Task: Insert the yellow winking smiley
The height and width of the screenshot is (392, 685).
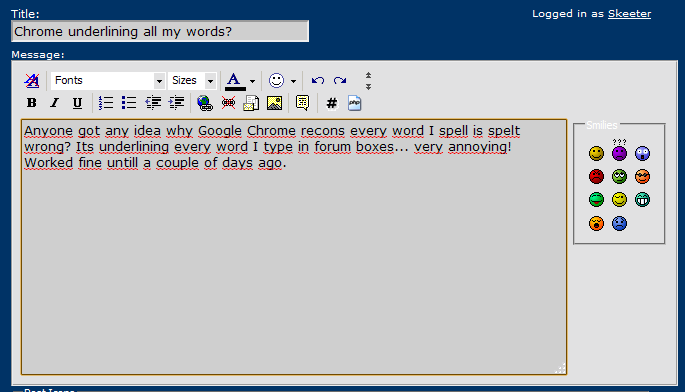Action: 619,200
